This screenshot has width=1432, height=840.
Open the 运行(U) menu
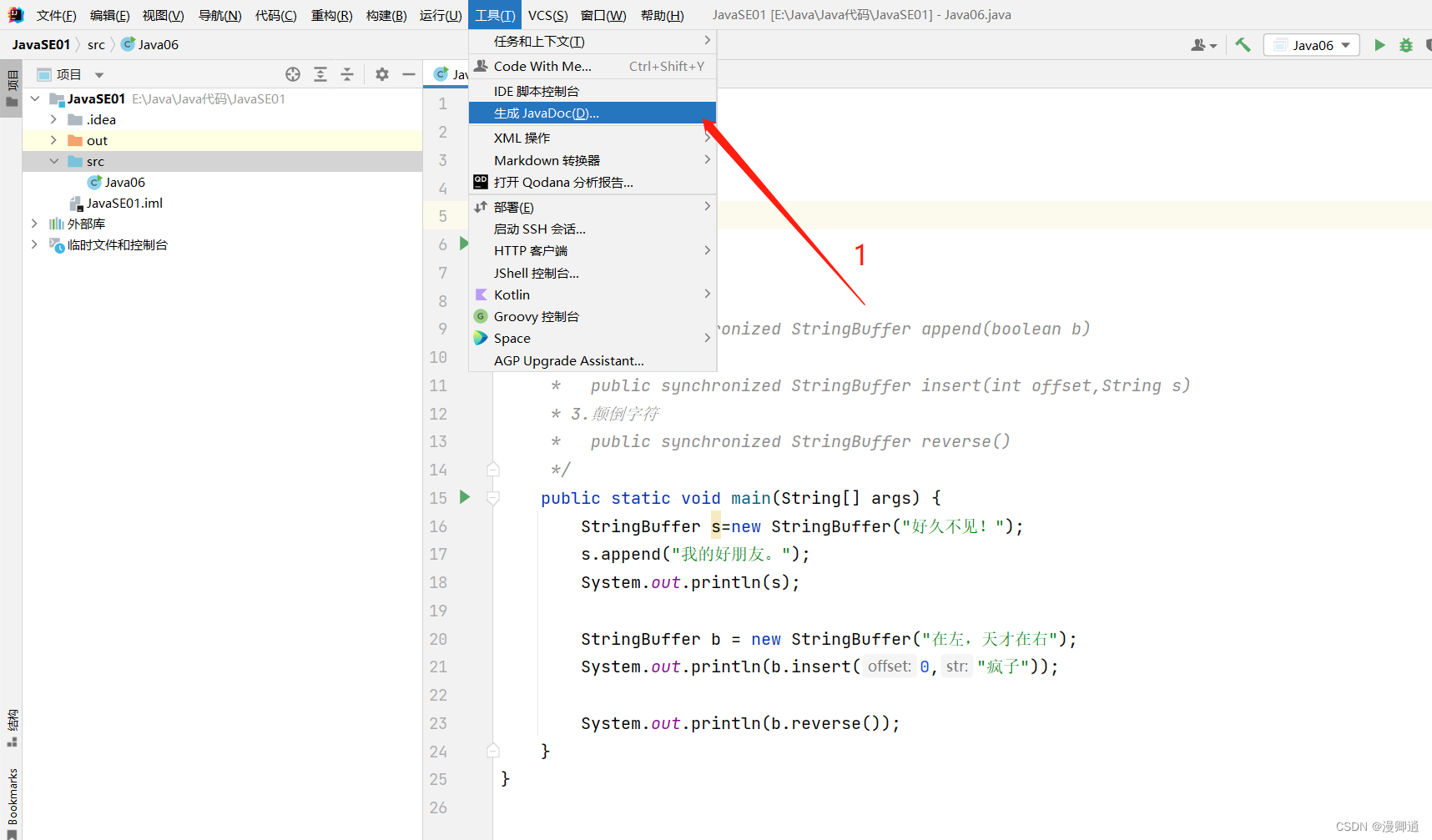pos(441,15)
